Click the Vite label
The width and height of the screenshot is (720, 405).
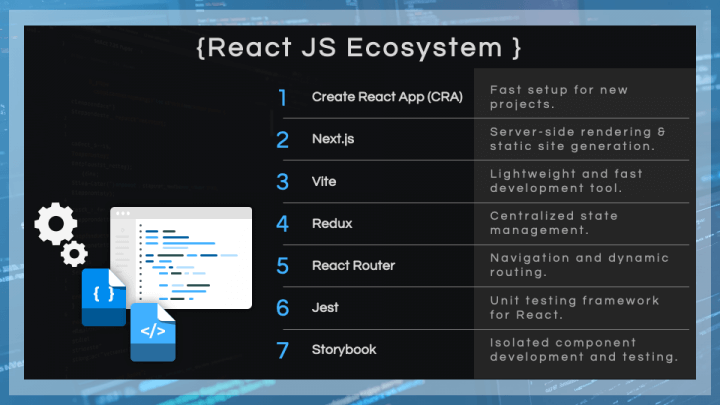pyautogui.click(x=324, y=181)
